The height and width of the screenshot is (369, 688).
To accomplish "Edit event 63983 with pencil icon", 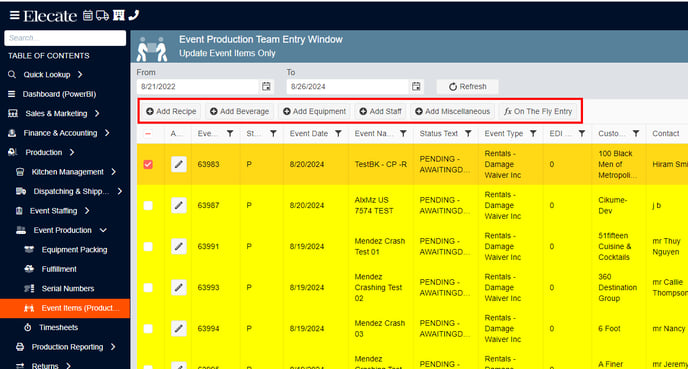I will (x=179, y=165).
